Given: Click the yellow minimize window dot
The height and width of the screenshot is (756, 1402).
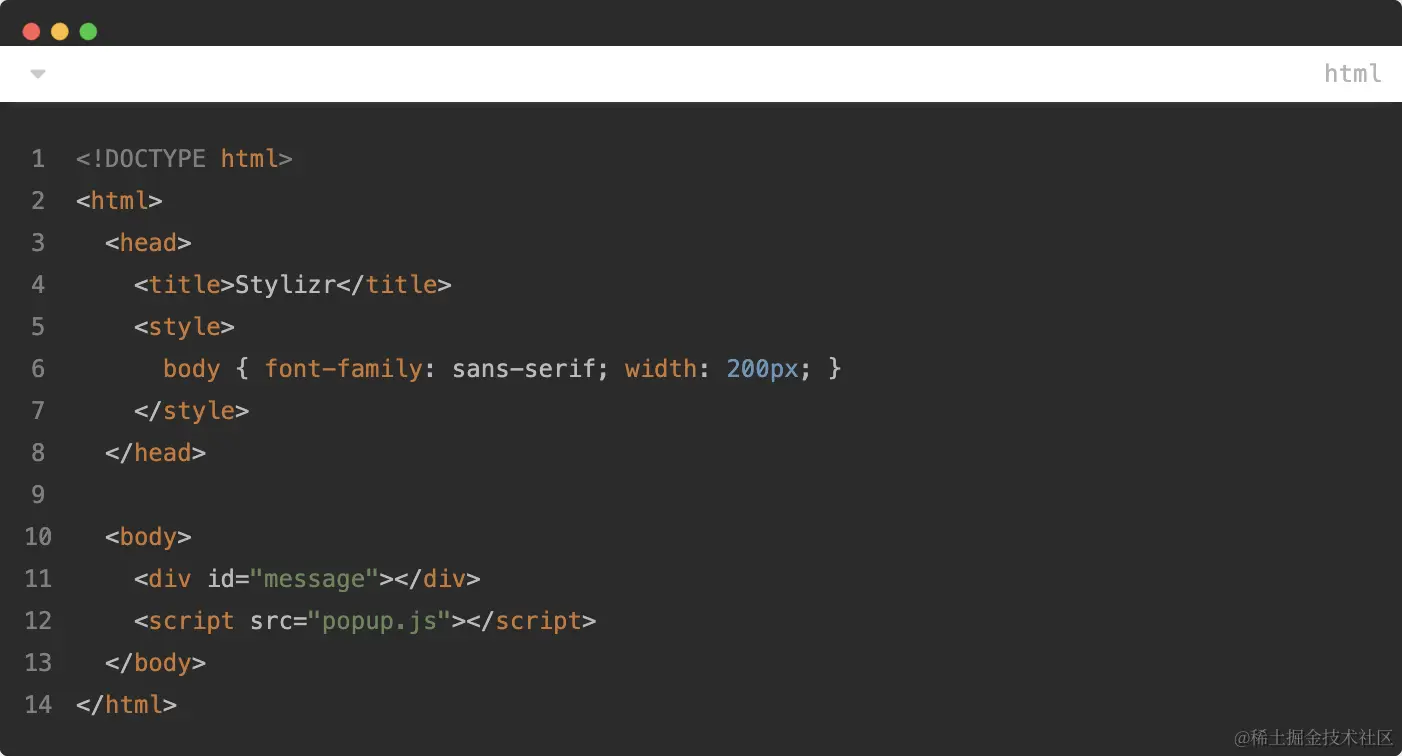Looking at the screenshot, I should [60, 31].
